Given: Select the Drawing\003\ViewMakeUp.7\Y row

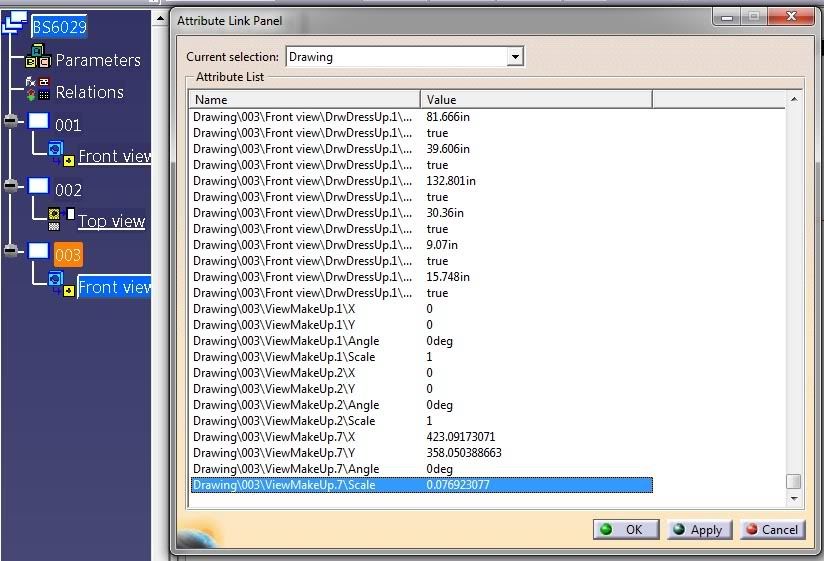Looking at the screenshot, I should click(x=421, y=453).
